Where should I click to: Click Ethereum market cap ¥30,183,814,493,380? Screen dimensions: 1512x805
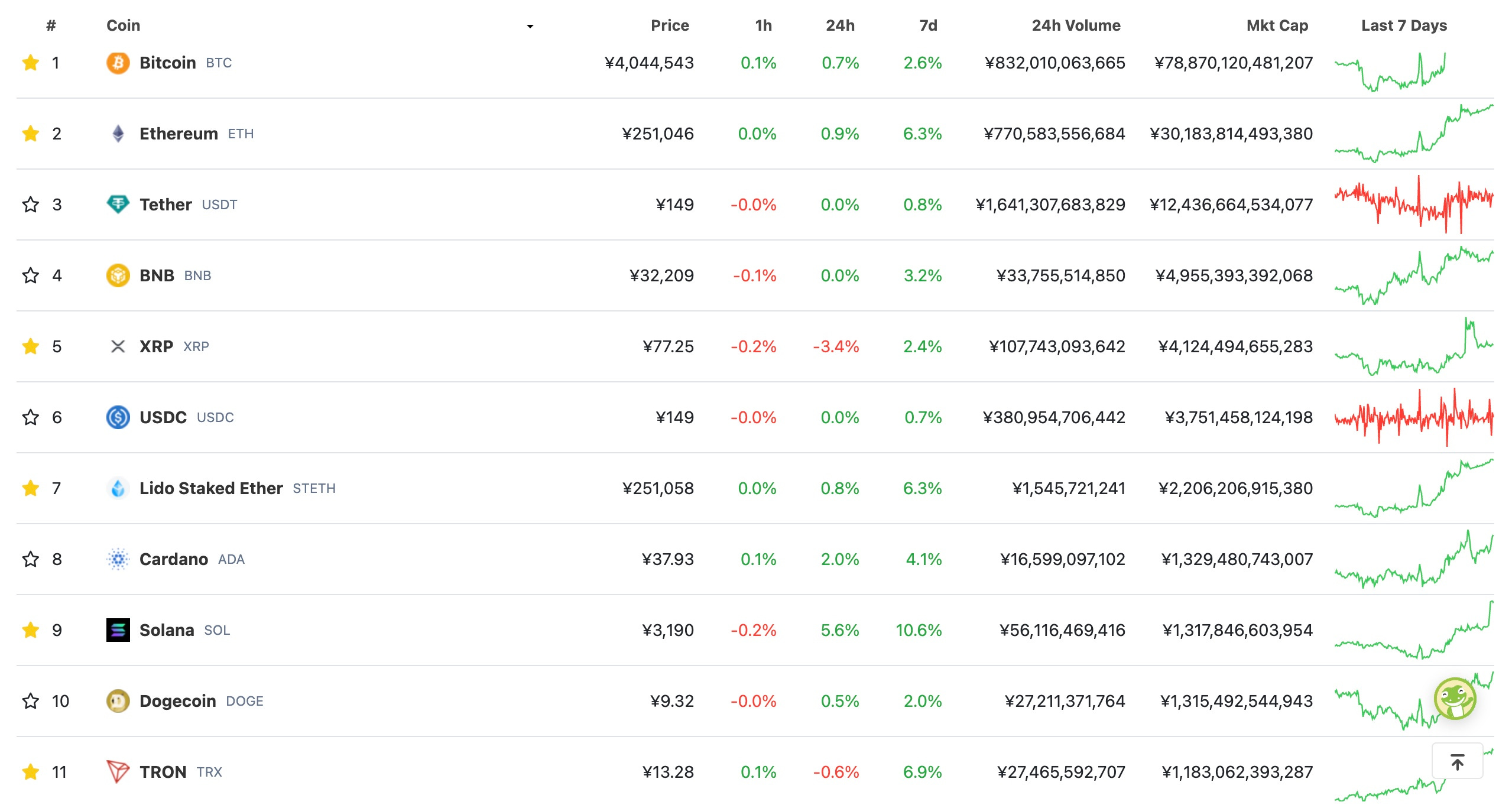pyautogui.click(x=1231, y=134)
